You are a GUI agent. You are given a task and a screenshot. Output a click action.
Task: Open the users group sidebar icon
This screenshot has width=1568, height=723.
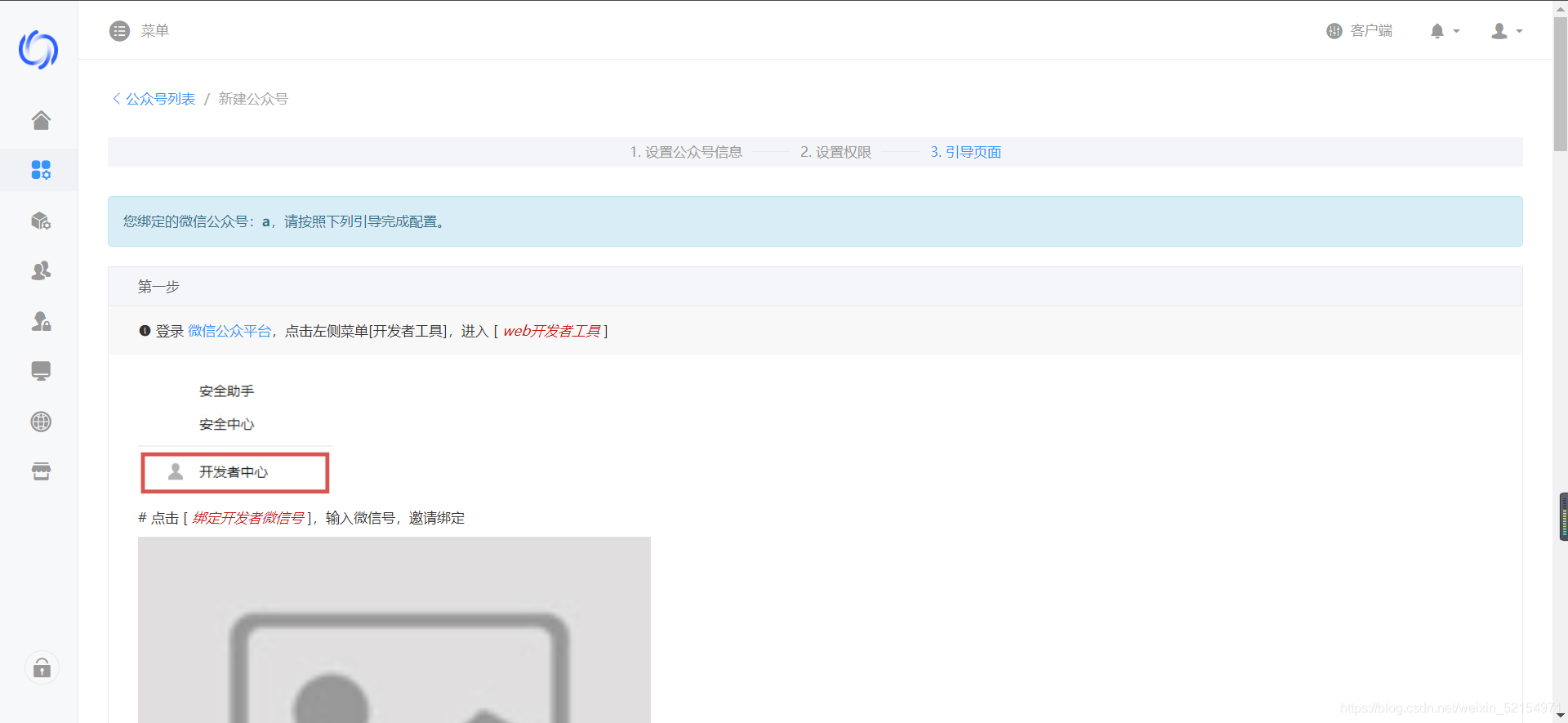41,270
